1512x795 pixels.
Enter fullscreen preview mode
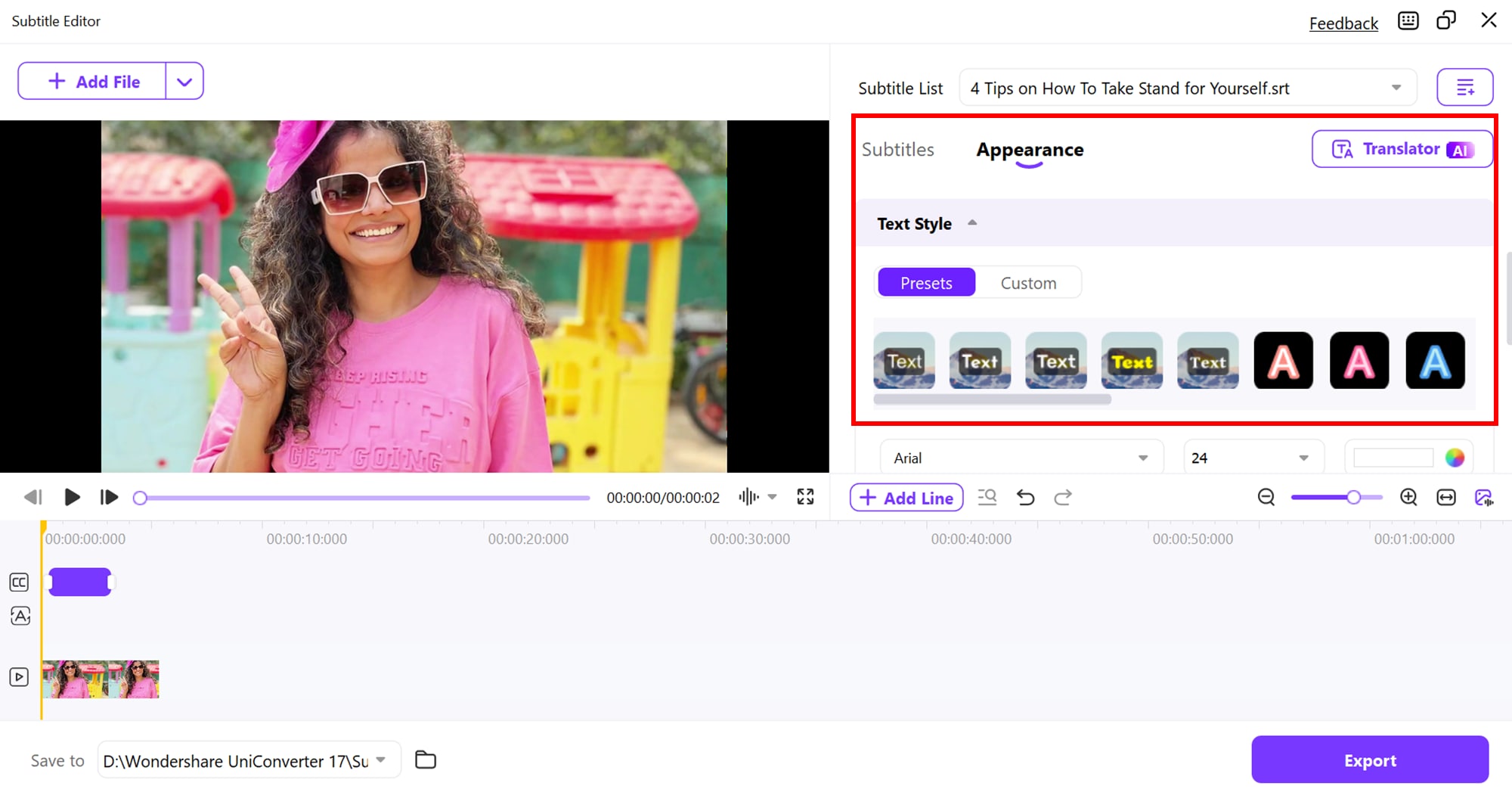pos(805,497)
